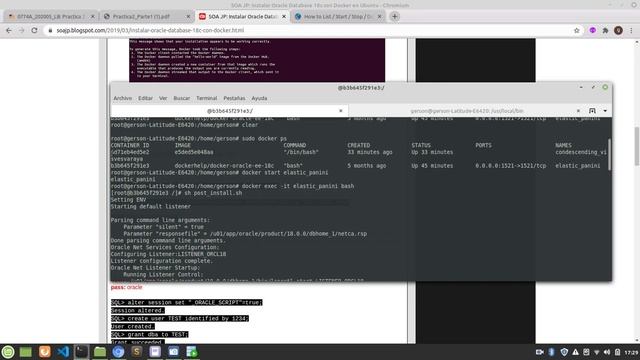The height and width of the screenshot is (360, 640).
Task: Select the SOA JP Instalar Oracle Database tab
Action: [x=242, y=16]
